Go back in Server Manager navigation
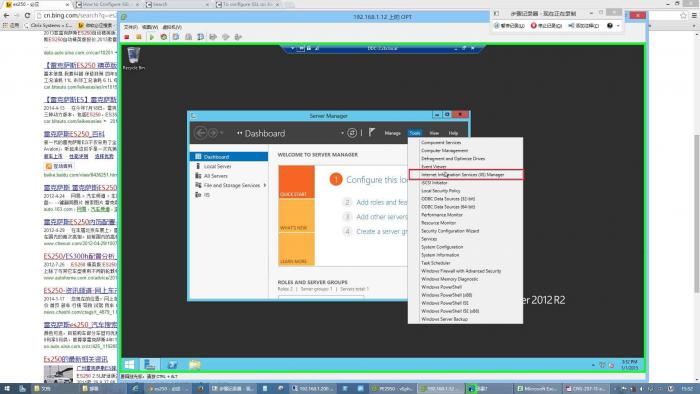 click(201, 133)
